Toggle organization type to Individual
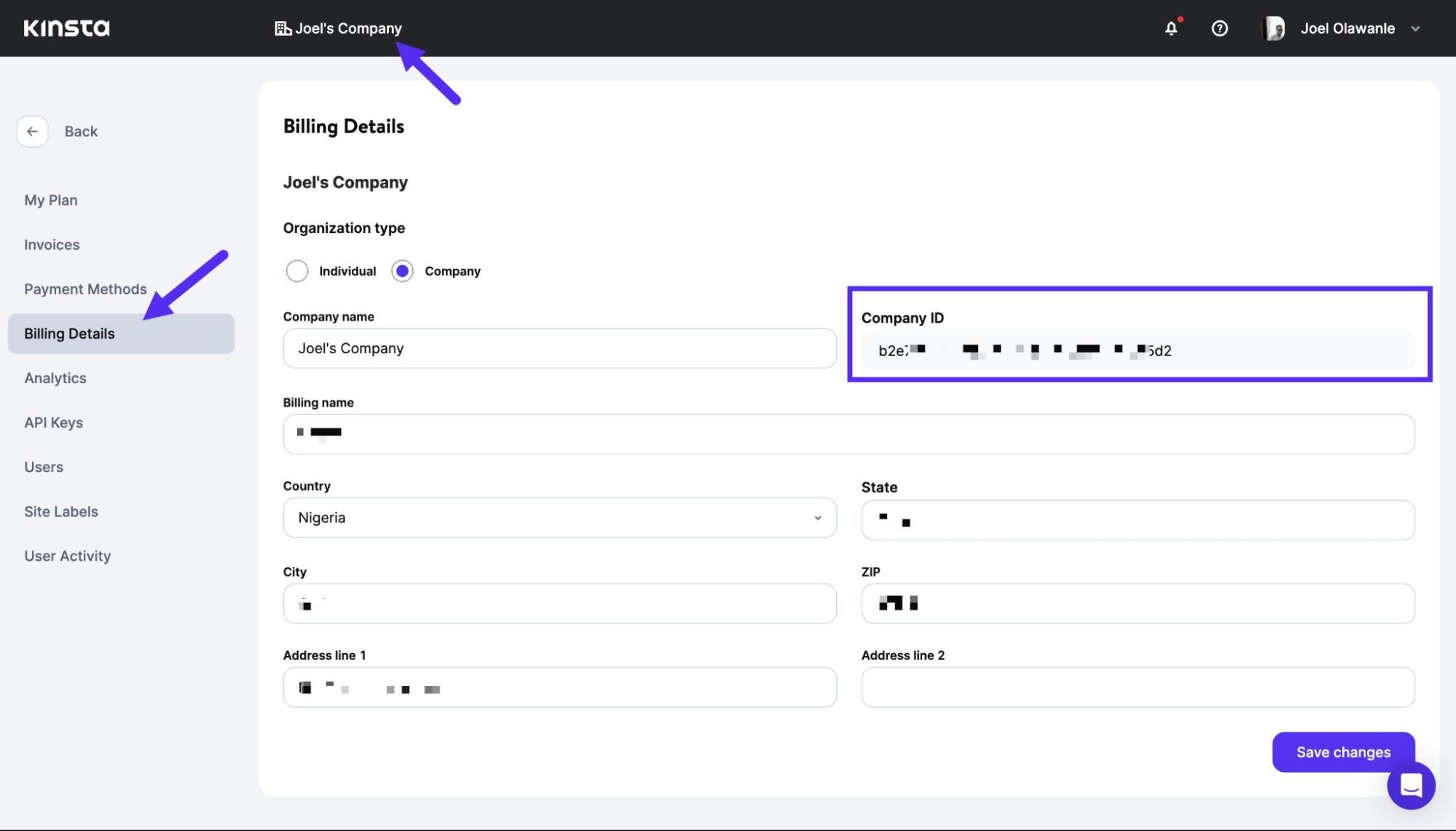This screenshot has width=1456, height=831. (296, 270)
